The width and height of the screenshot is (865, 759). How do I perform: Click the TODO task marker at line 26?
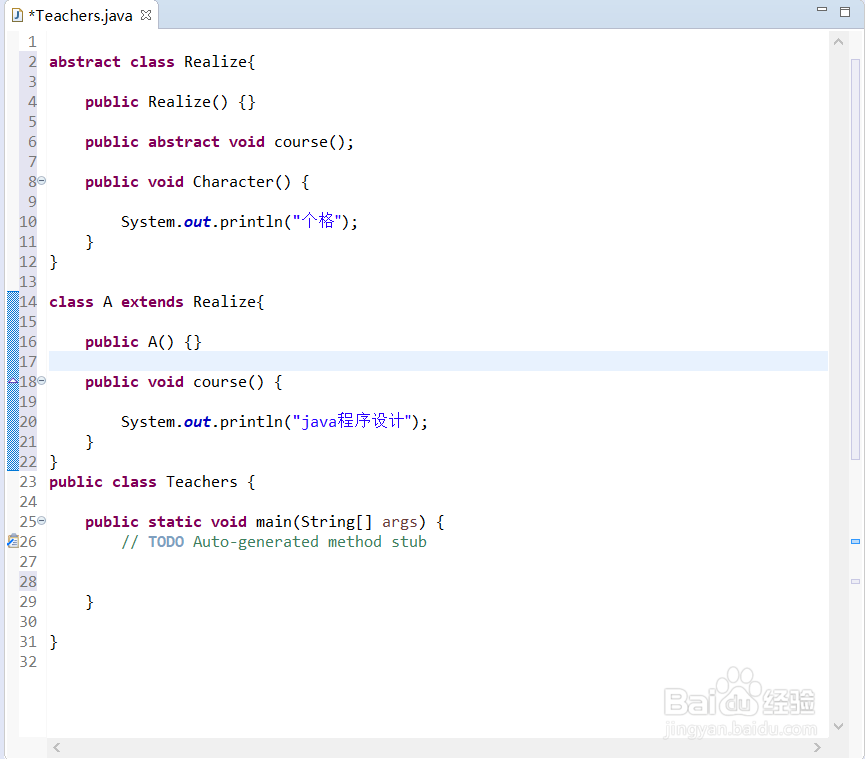13,541
